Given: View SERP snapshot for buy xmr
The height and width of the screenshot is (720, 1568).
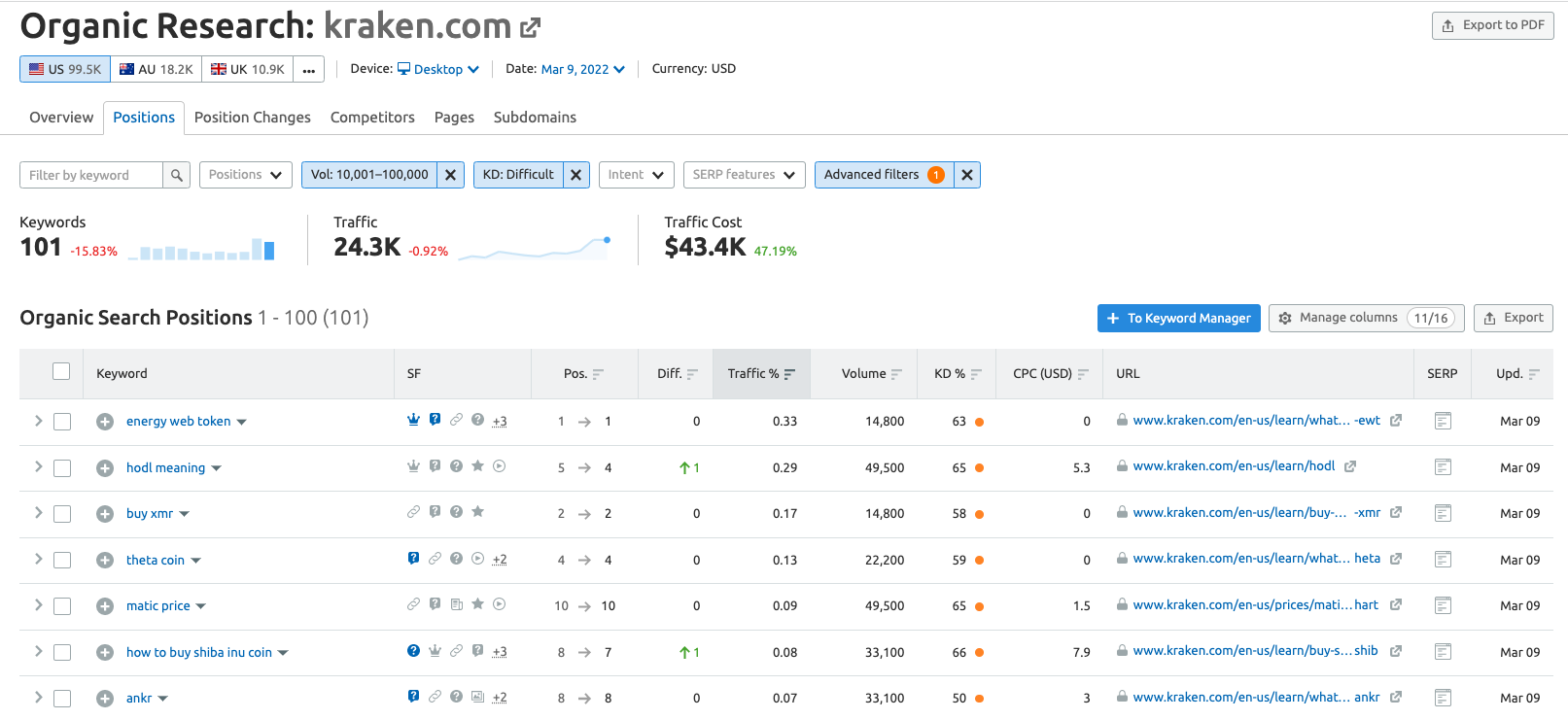Looking at the screenshot, I should click(x=1443, y=513).
